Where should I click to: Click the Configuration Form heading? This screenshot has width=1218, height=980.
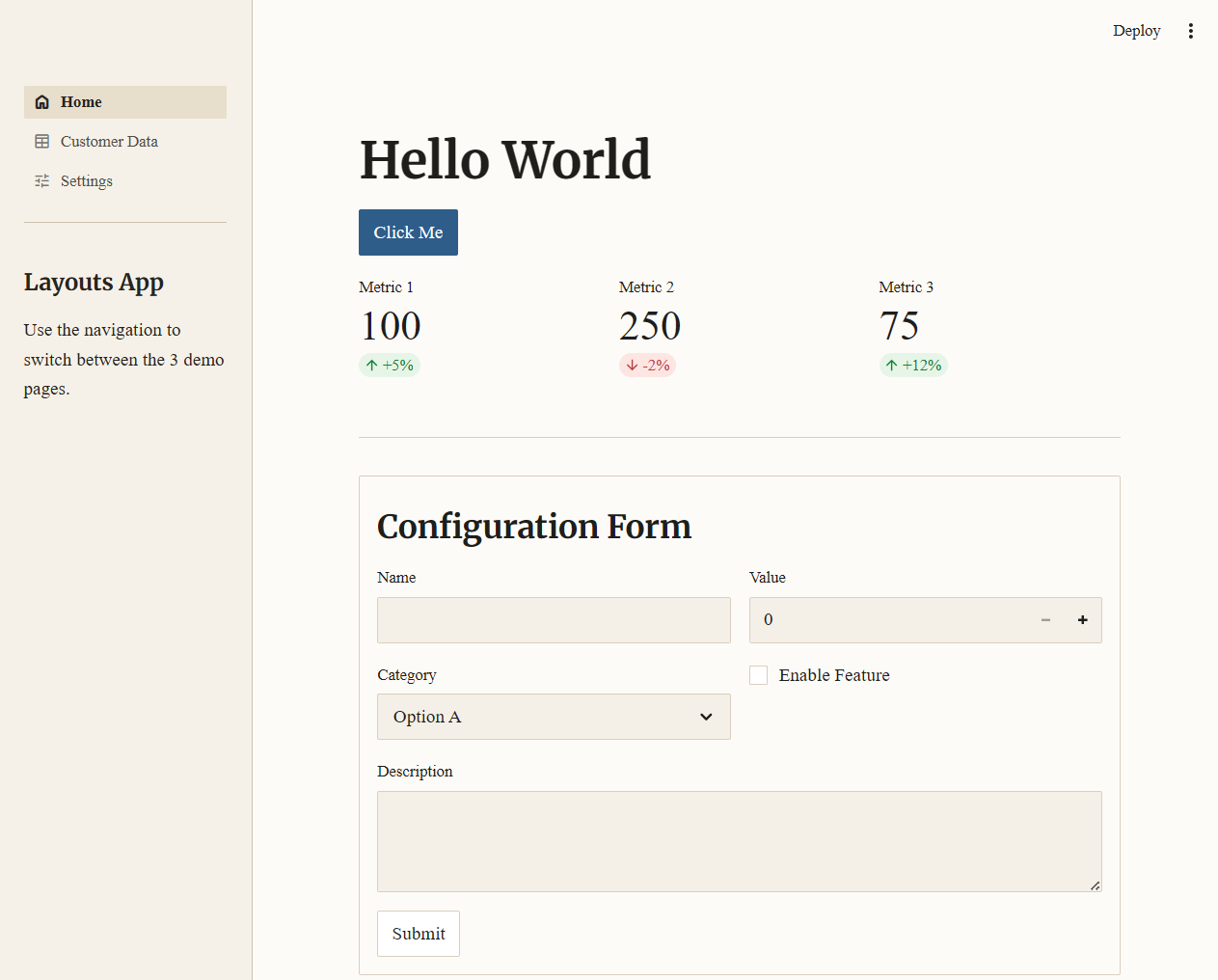[534, 527]
